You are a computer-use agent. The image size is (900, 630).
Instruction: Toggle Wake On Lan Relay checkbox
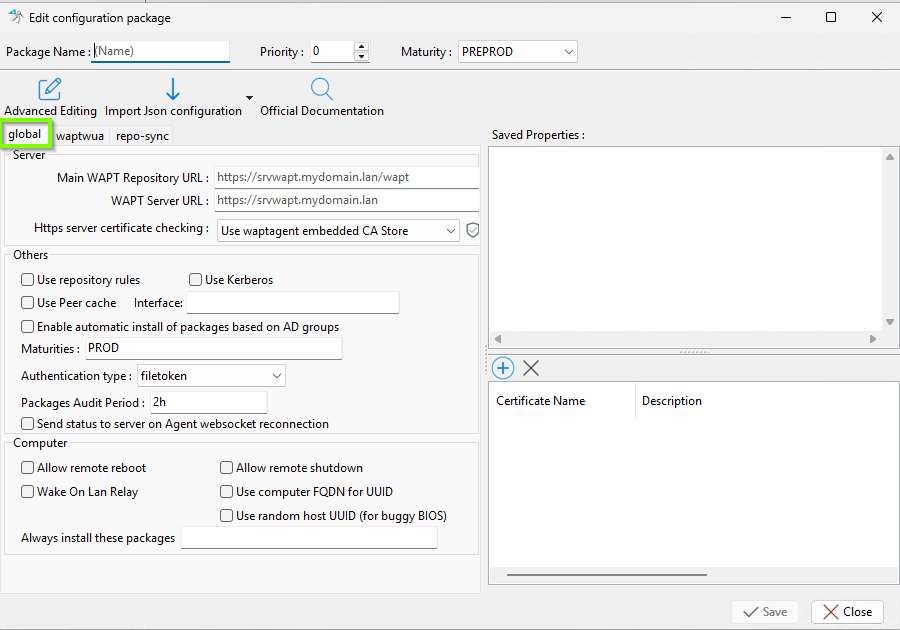[27, 492]
